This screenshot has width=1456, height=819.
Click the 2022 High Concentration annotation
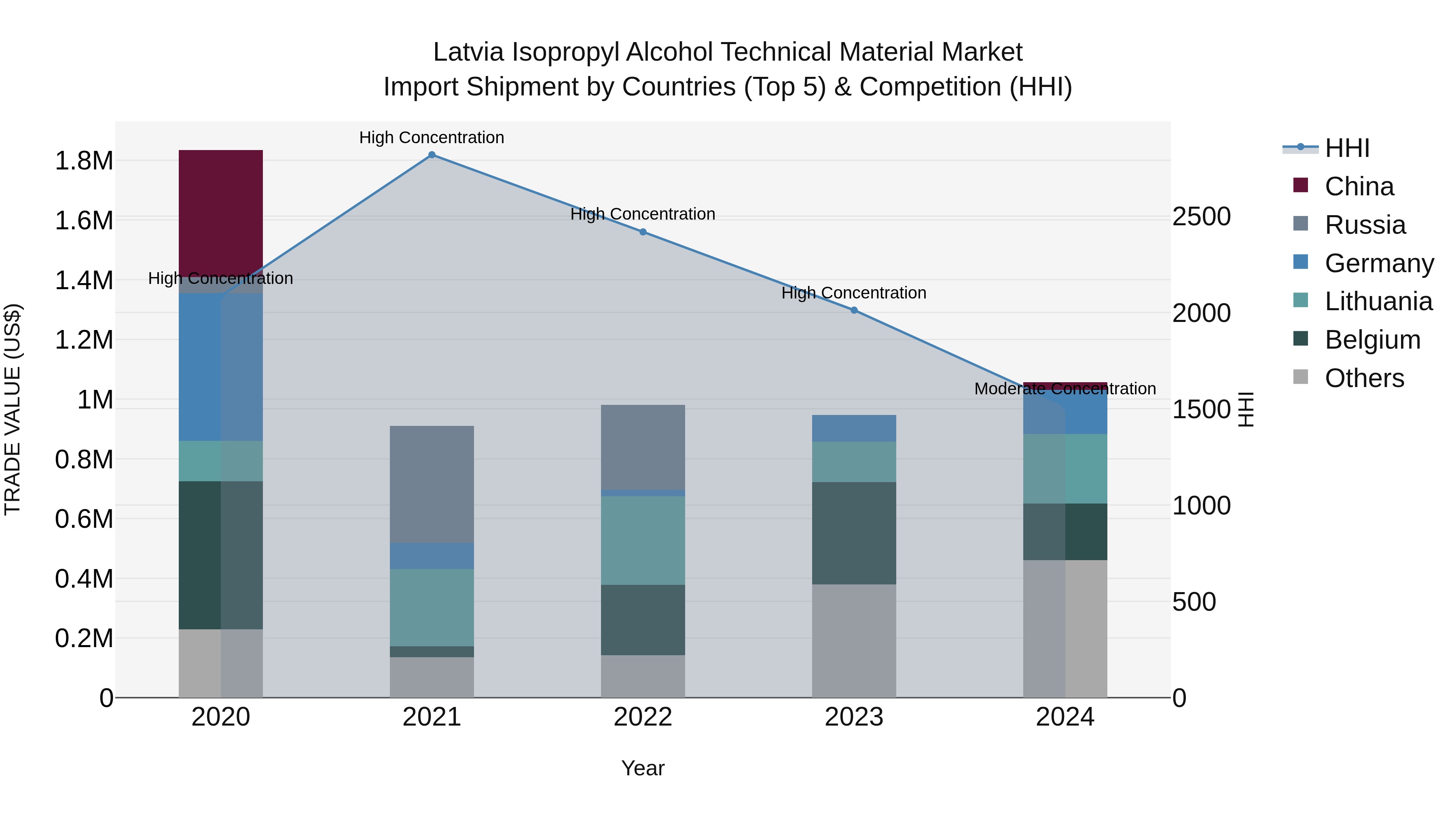643,214
